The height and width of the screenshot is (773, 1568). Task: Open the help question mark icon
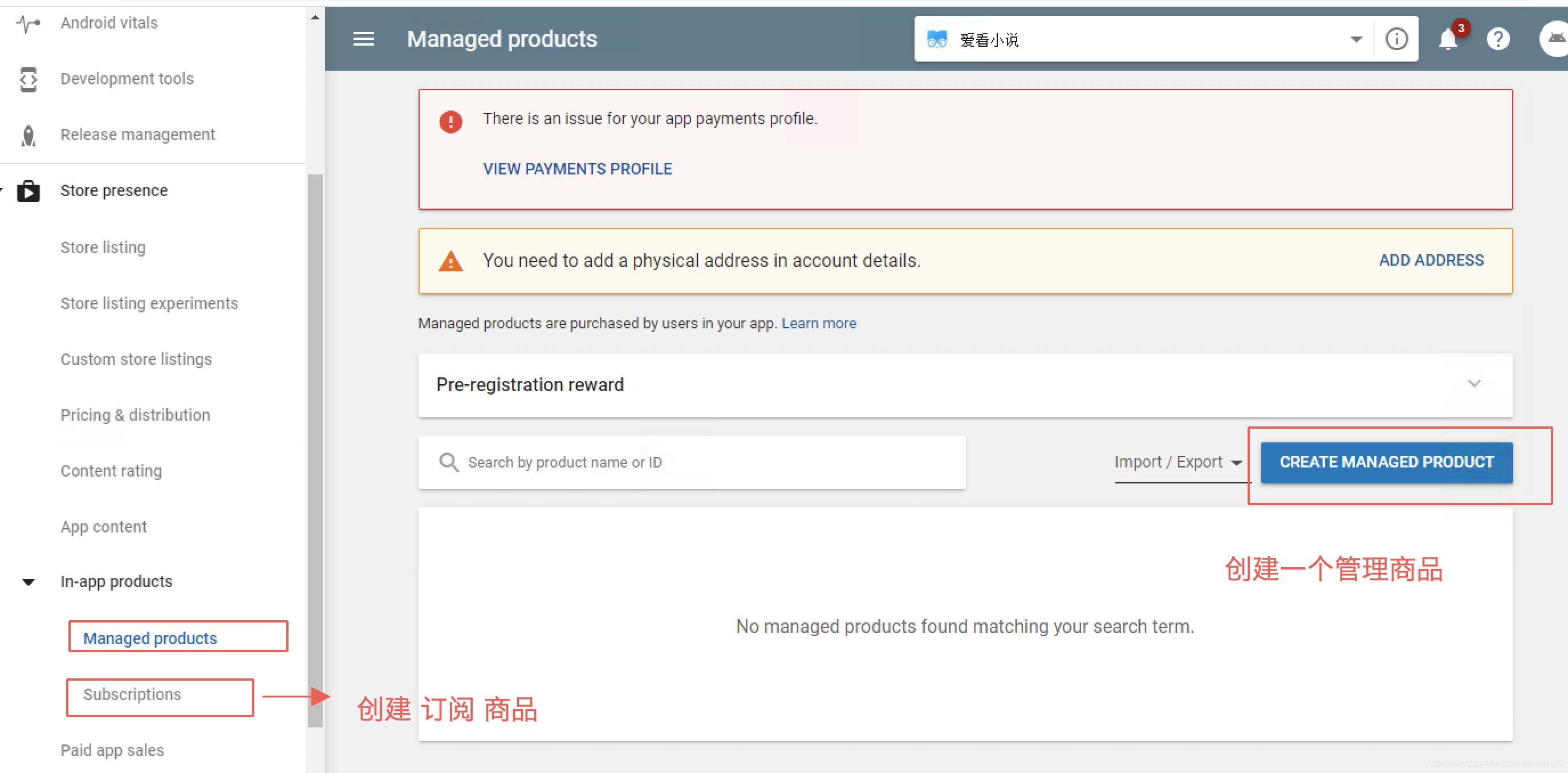(1497, 39)
